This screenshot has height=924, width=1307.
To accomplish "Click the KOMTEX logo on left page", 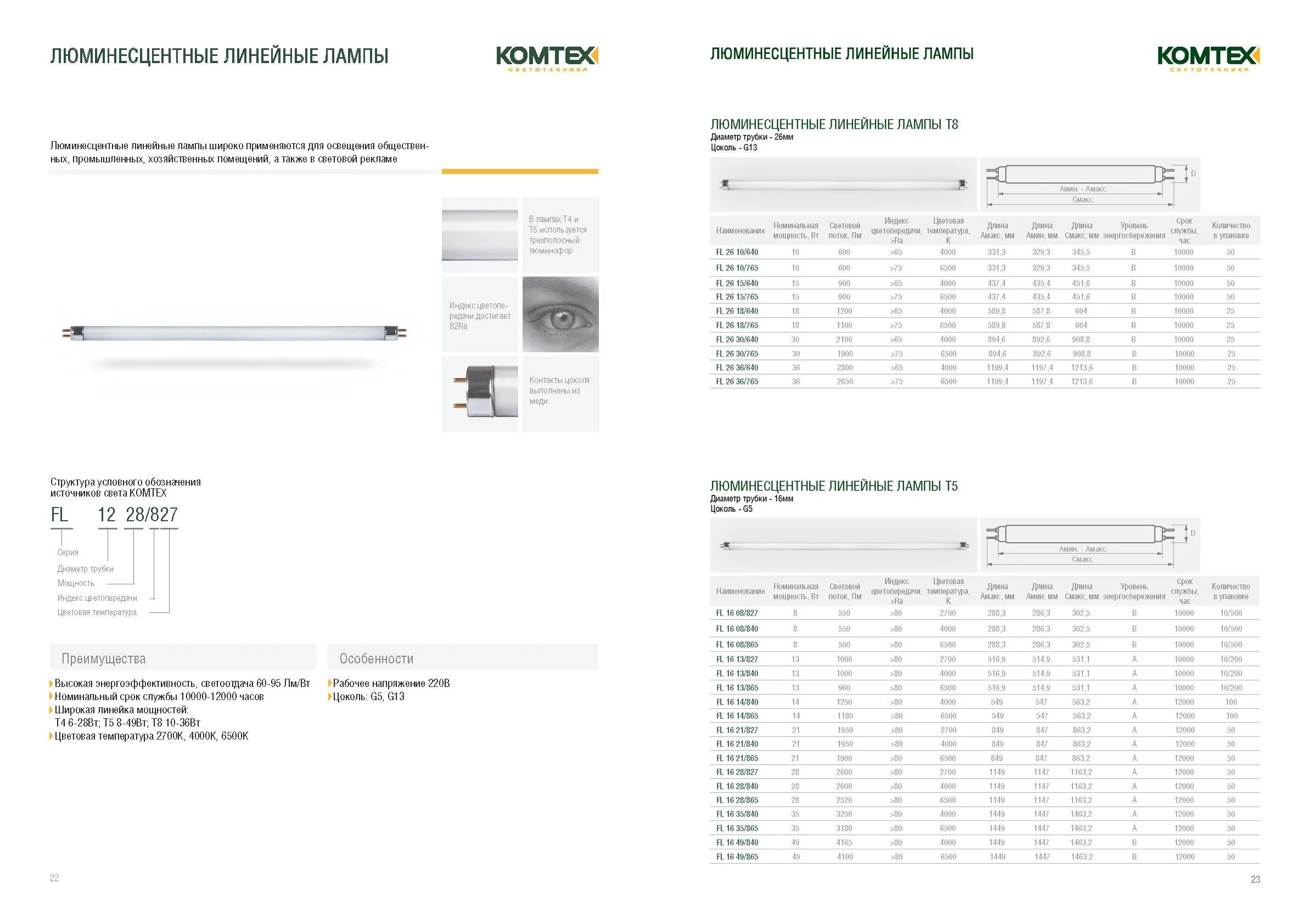I will tap(547, 58).
